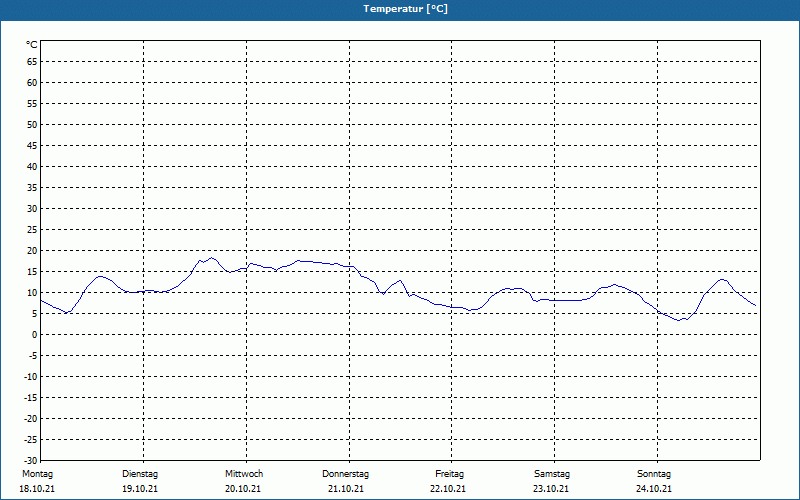Screen dimensions: 800x500
Task: Select the 25 axis value
Action: click(32, 230)
